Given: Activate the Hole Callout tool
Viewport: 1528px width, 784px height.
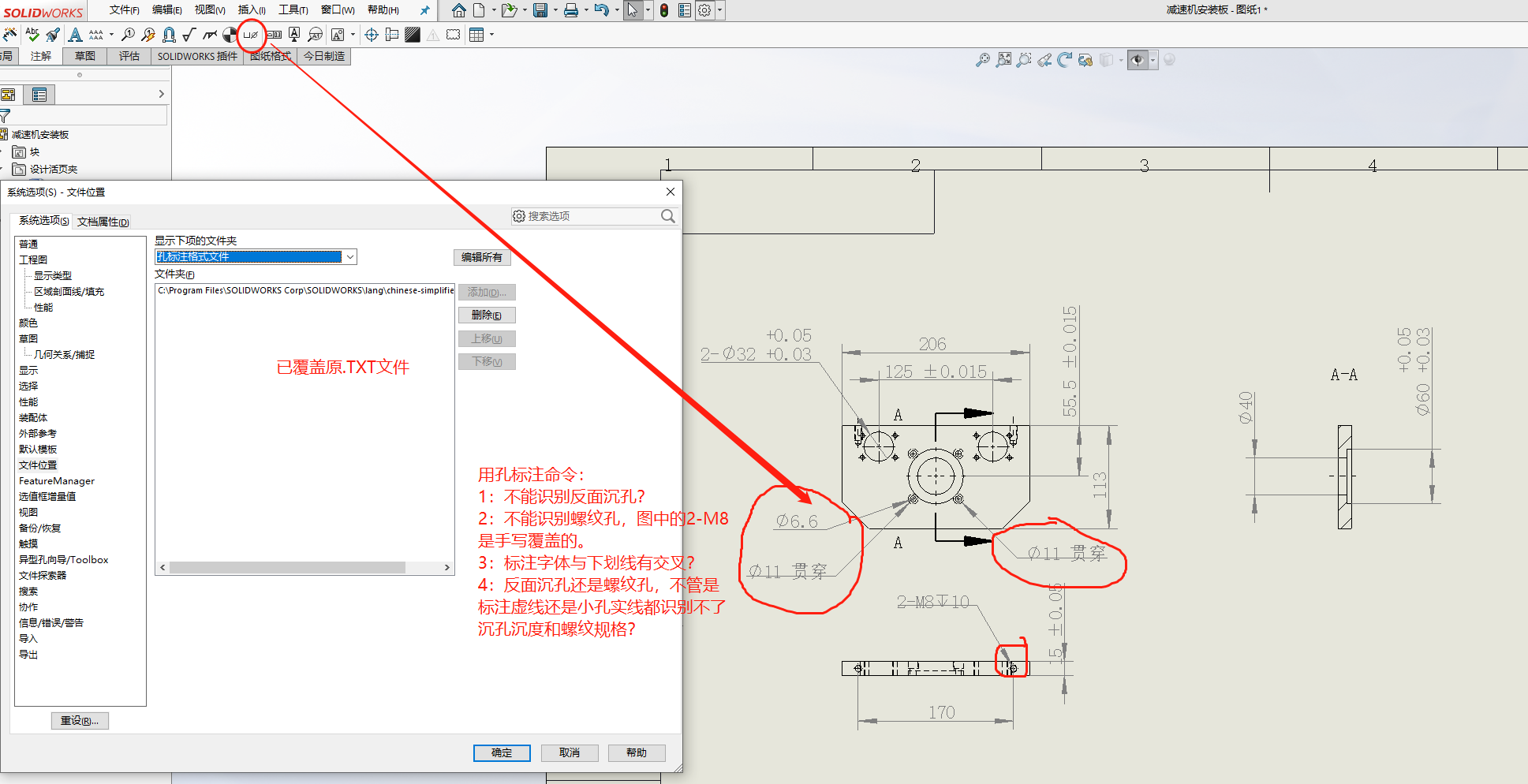Looking at the screenshot, I should coord(251,35).
